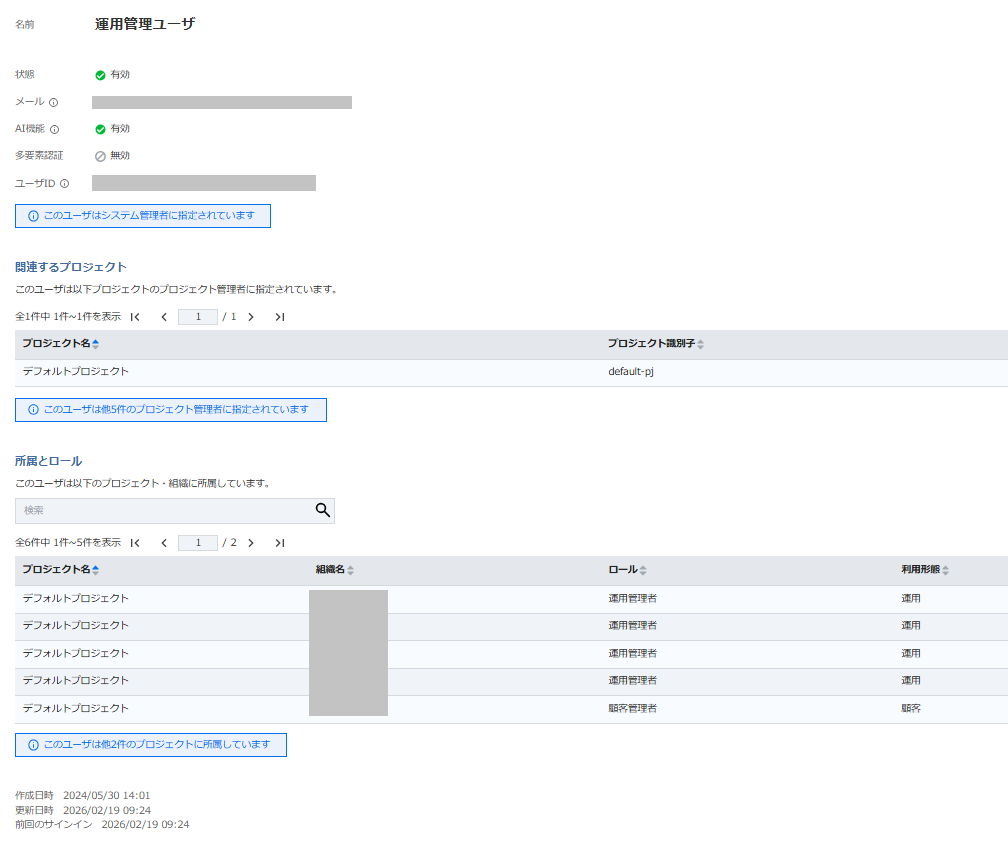1008x851 pixels.
Task: Jump to last page of 関連するプロジェクト table
Action: 280,317
